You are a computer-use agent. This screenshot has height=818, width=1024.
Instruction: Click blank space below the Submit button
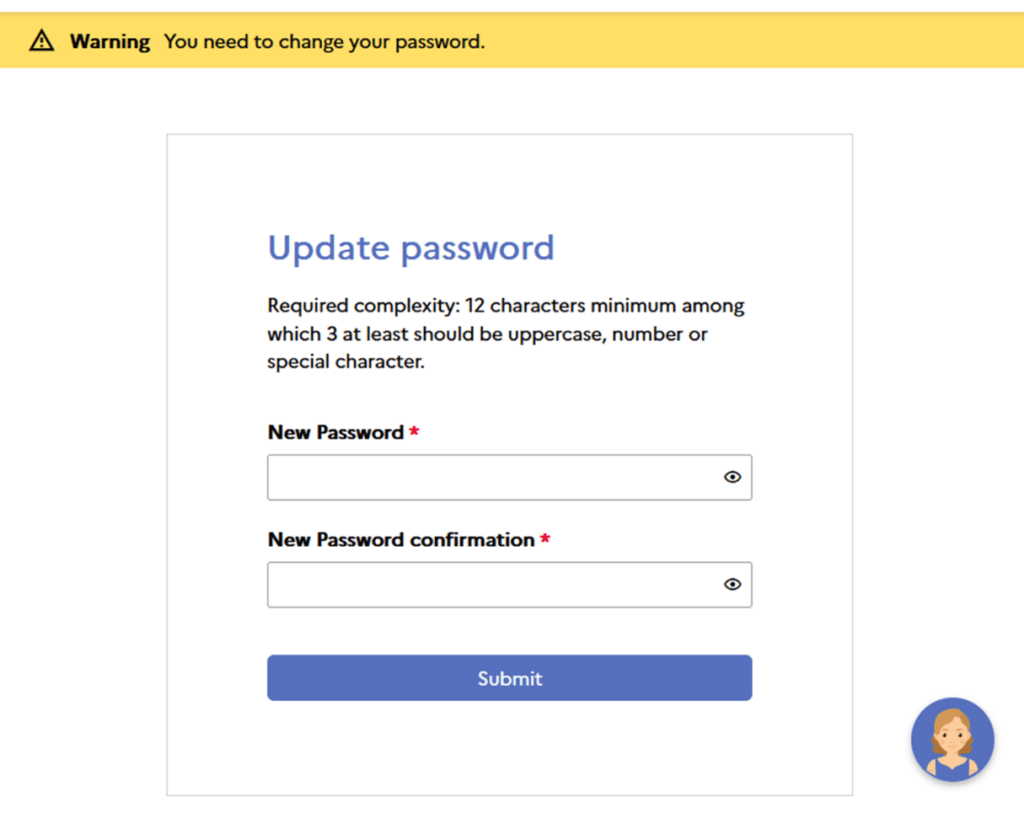click(509, 748)
